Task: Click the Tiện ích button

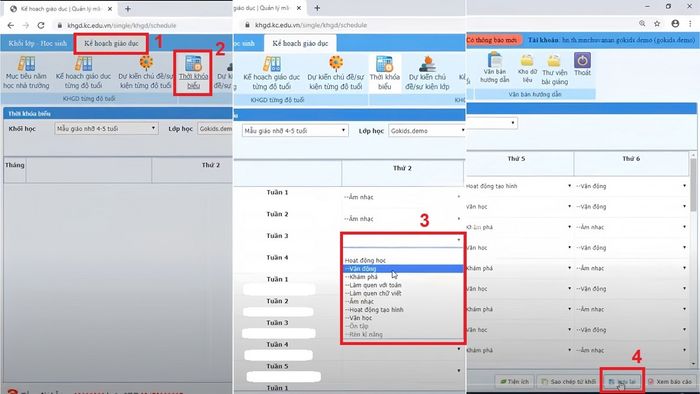Action: coord(515,382)
